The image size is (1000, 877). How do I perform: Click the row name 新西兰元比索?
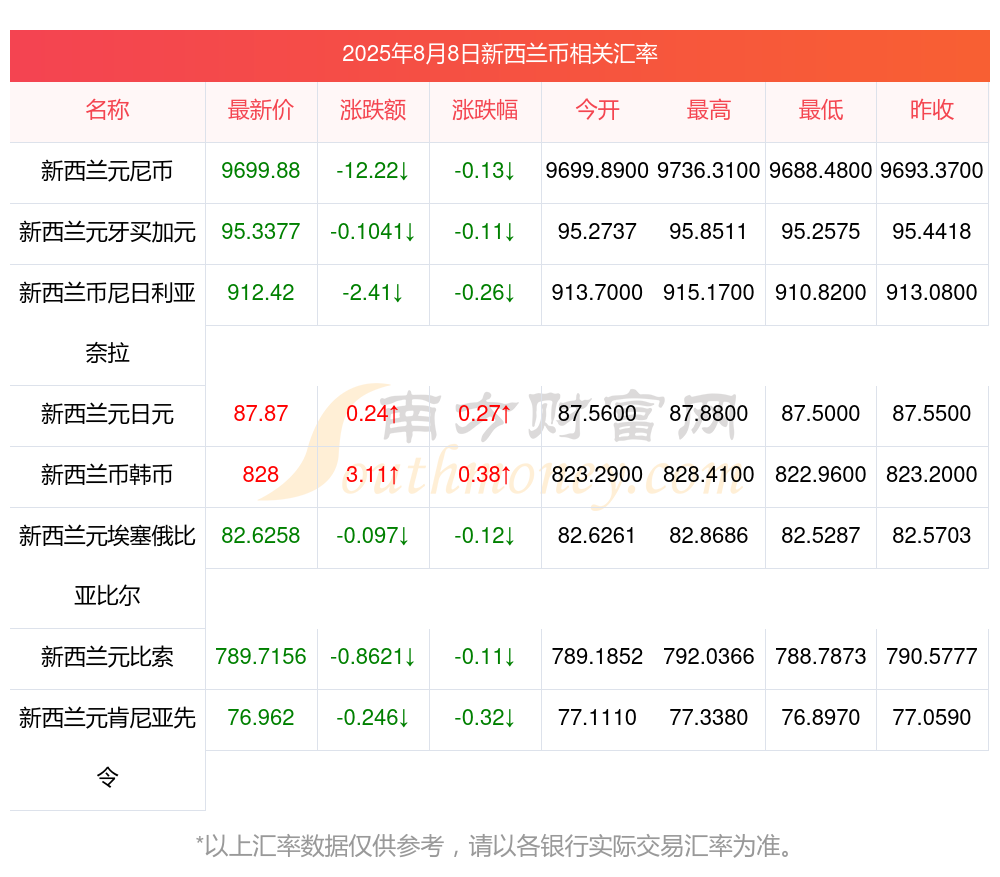coord(107,657)
